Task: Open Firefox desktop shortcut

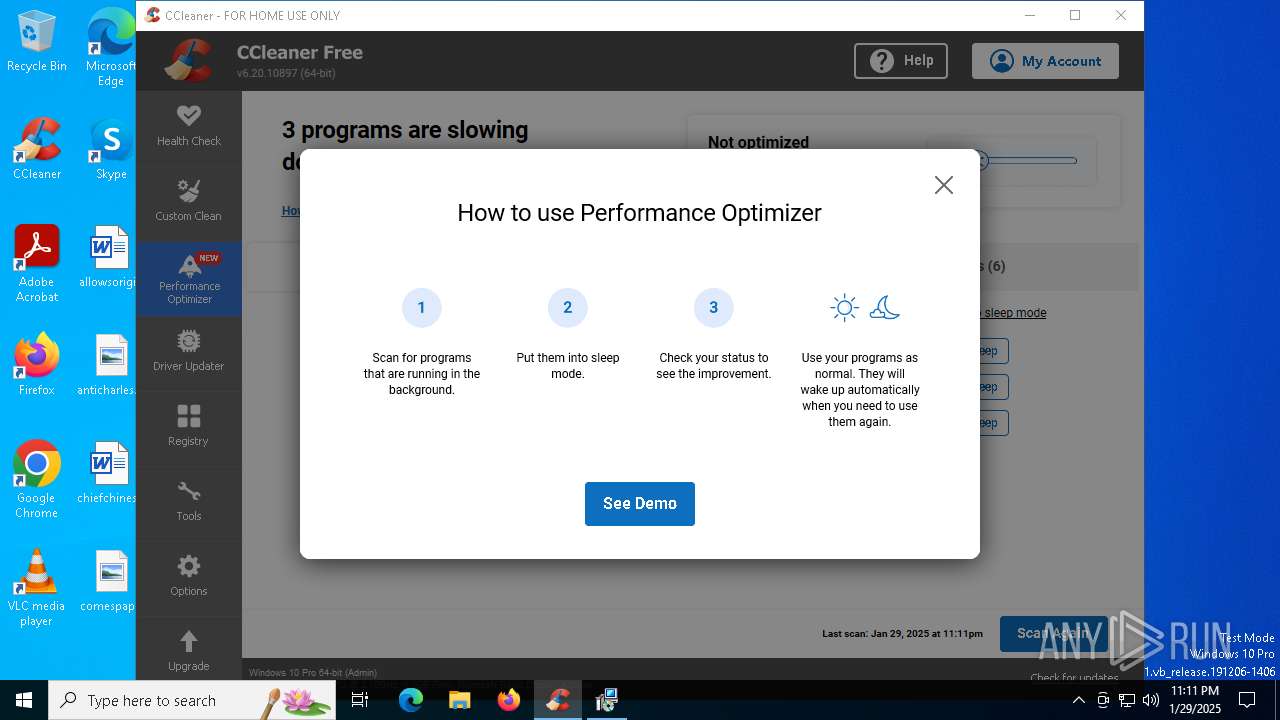Action: tap(37, 365)
